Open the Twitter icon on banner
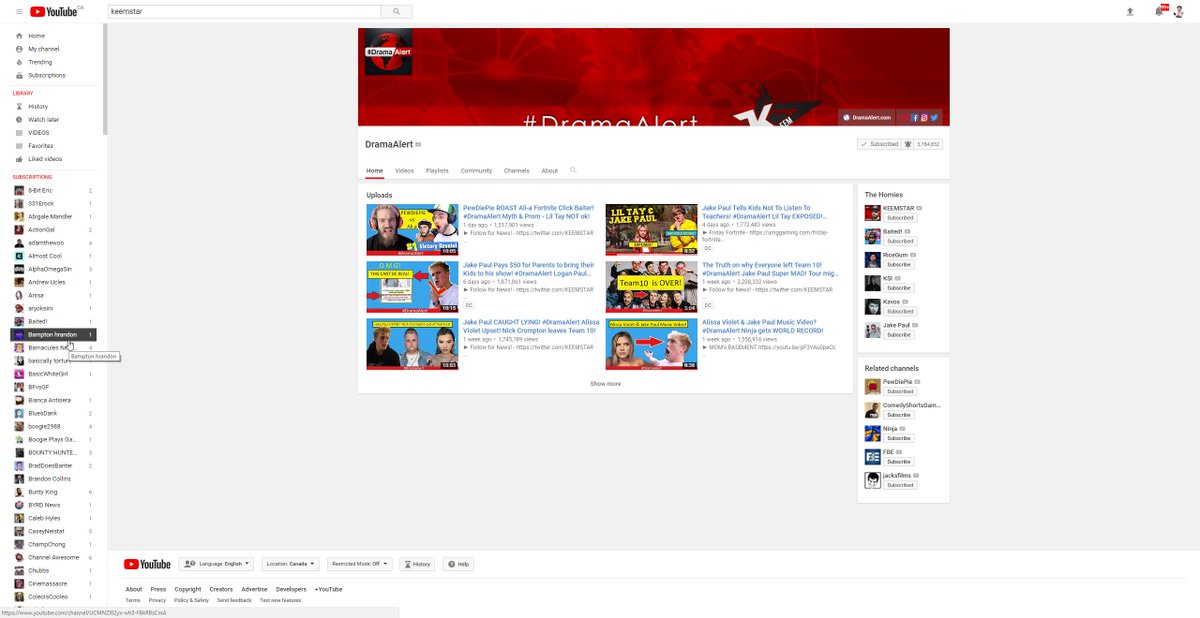Screen dimensions: 1200x618 (935, 118)
